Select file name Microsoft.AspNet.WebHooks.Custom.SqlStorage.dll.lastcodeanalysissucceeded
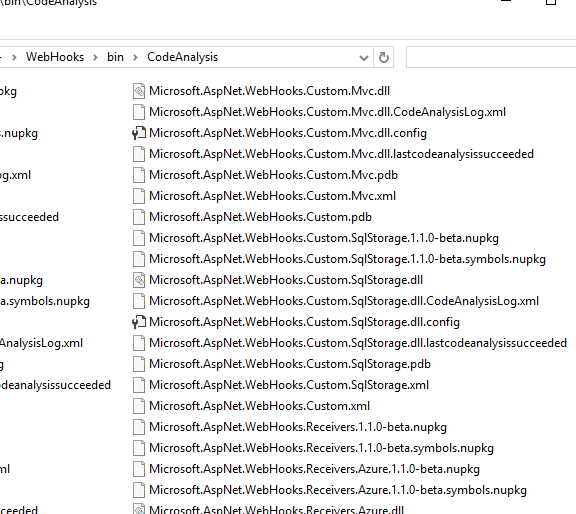576x514 pixels. 358,343
